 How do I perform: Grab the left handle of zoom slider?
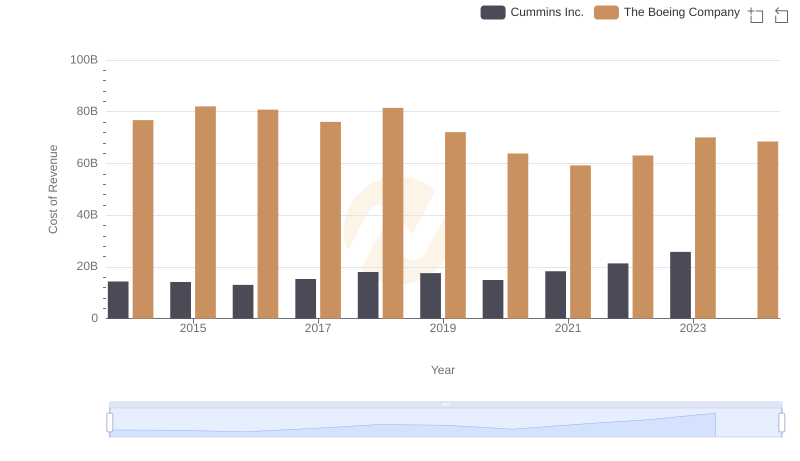[x=110, y=423]
